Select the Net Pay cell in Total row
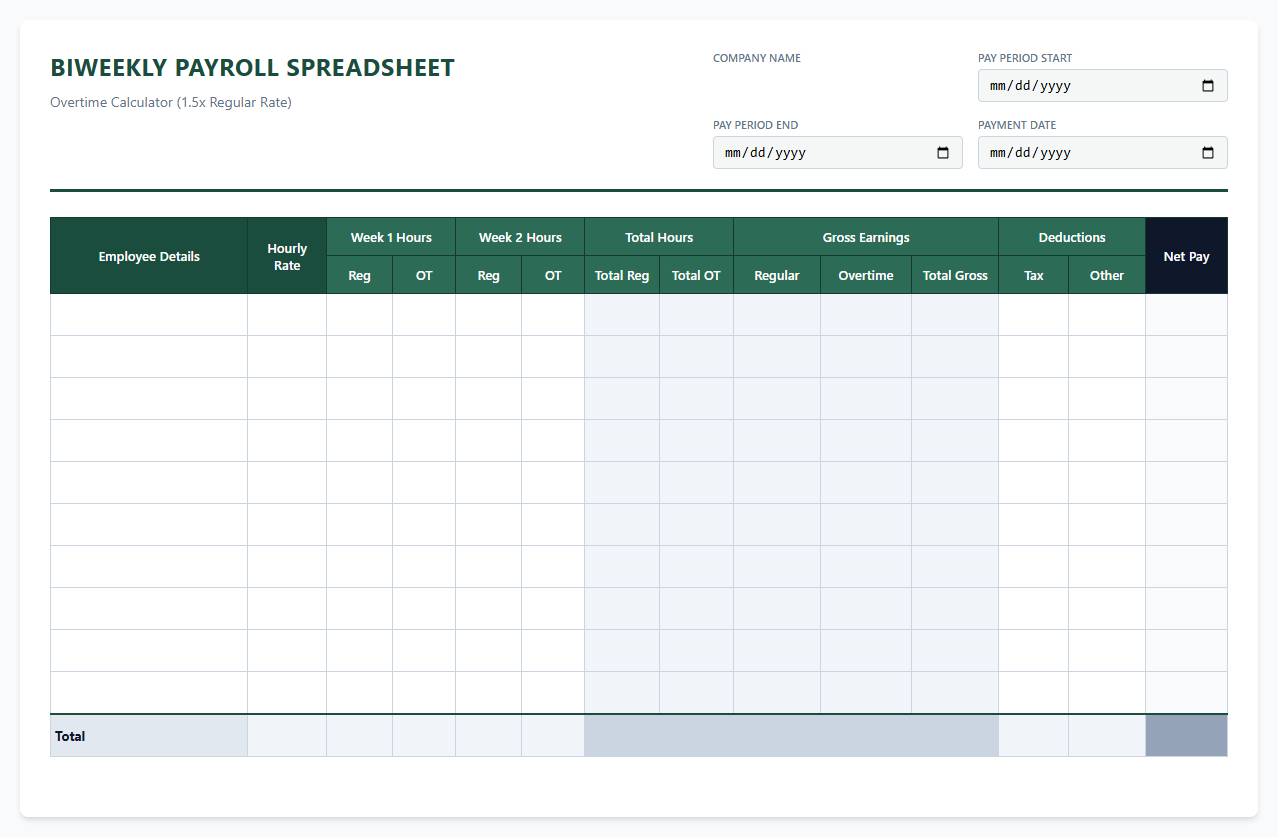Image resolution: width=1278 pixels, height=837 pixels. tap(1187, 736)
